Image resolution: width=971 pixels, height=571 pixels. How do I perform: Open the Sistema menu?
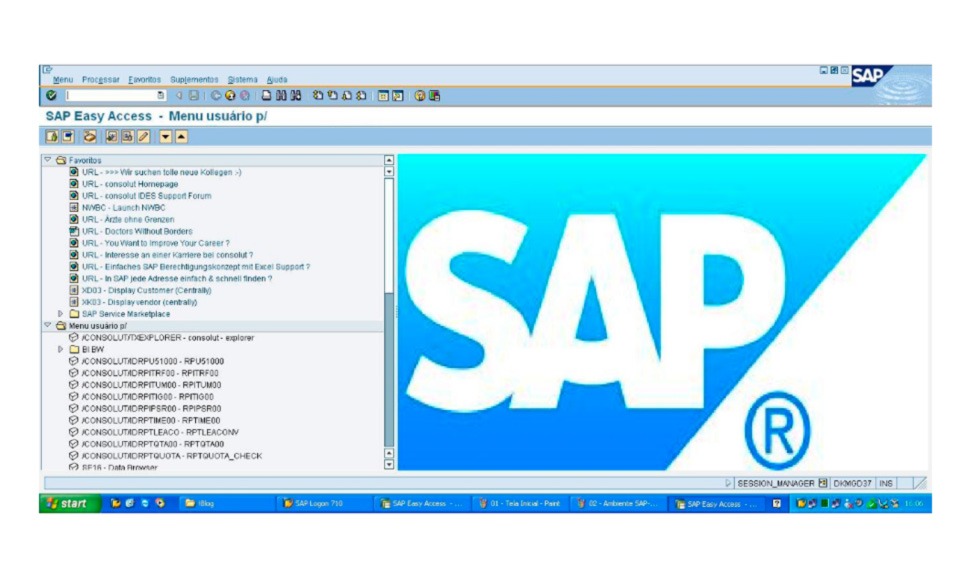click(242, 79)
